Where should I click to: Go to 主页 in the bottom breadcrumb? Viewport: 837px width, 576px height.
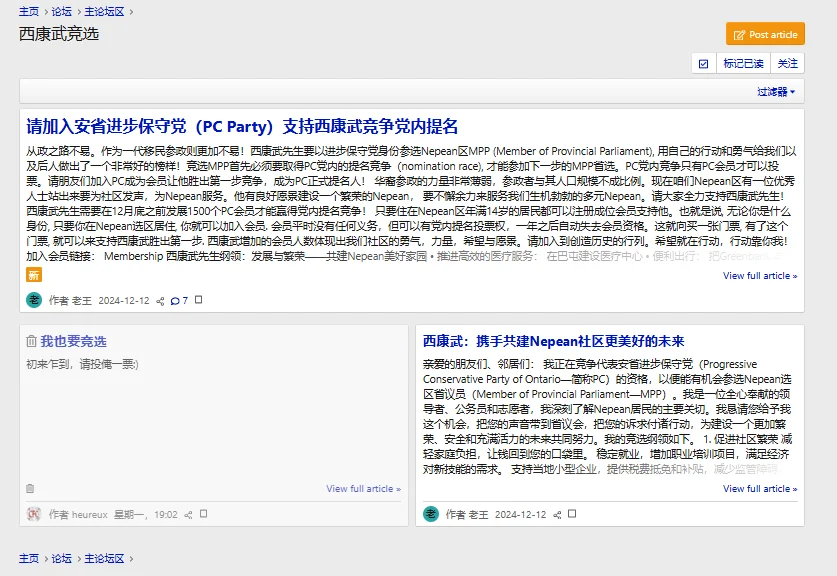click(x=29, y=558)
